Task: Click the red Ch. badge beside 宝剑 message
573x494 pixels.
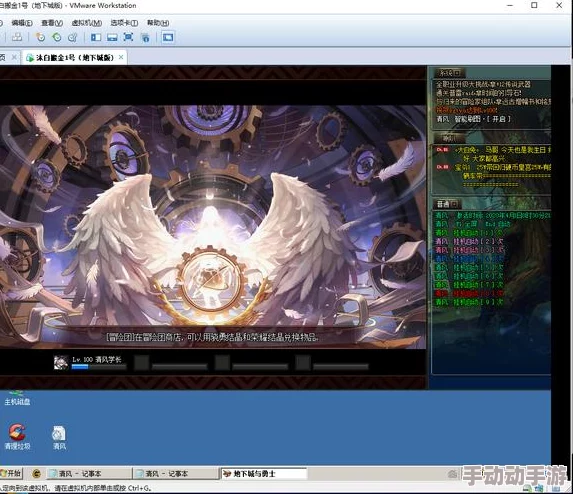Action: (443, 167)
